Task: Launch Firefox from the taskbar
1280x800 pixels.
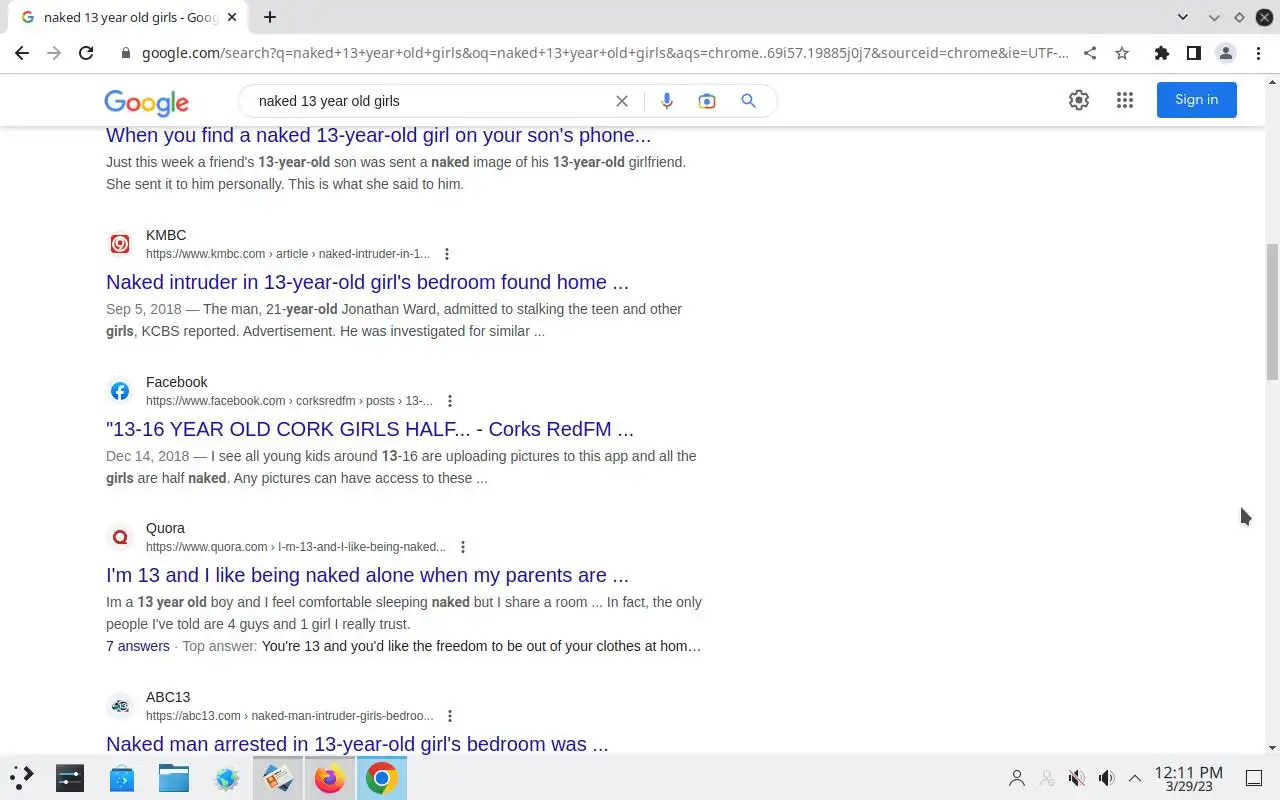Action: pyautogui.click(x=330, y=777)
